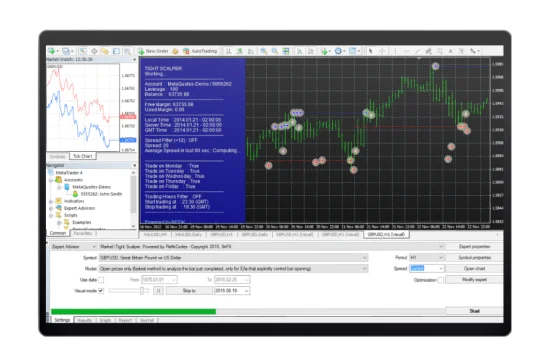Open the Symbol dropdown for GBPUSD
This screenshot has width=547, height=361.
tap(233, 257)
